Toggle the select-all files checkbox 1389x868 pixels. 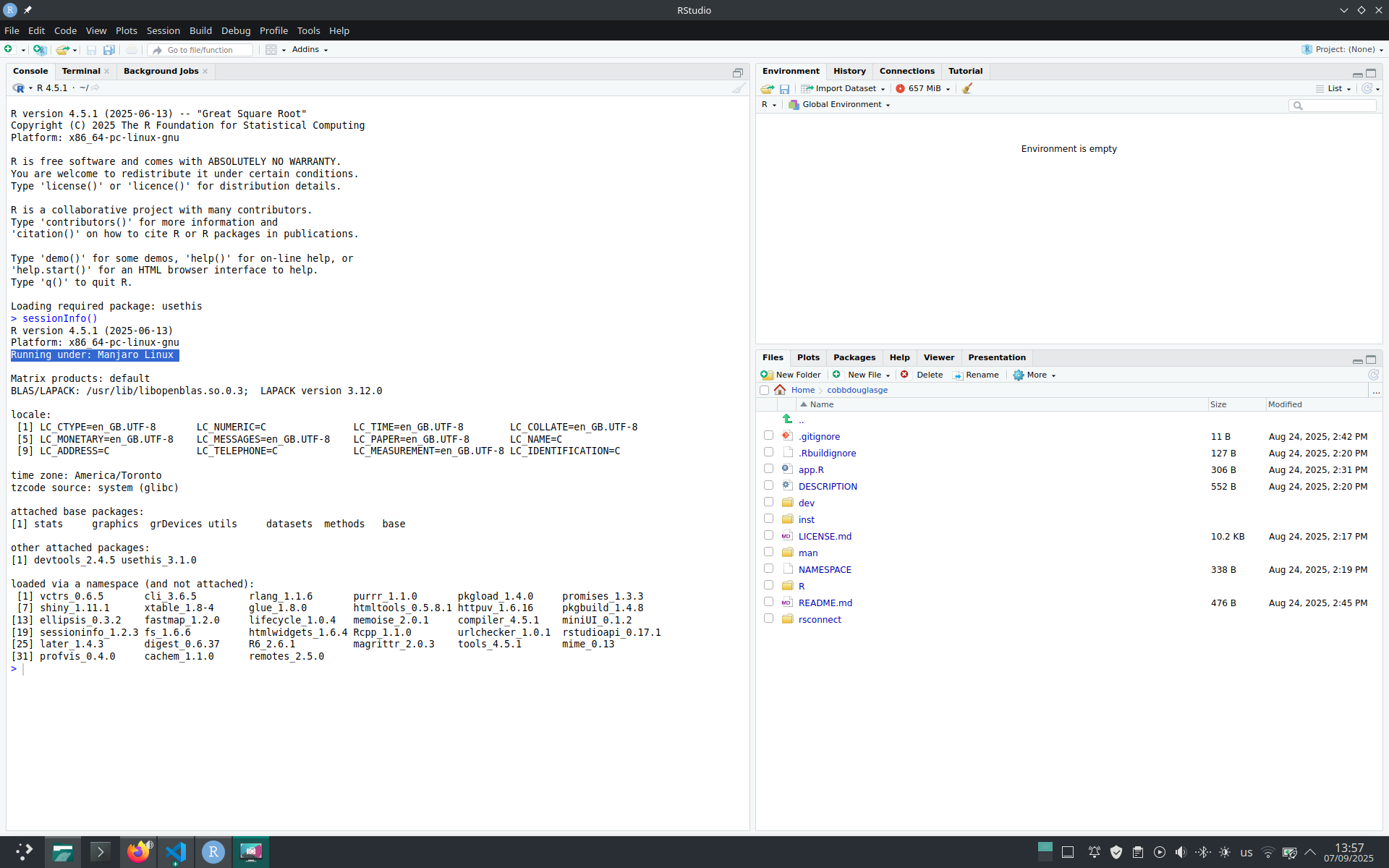click(x=764, y=390)
